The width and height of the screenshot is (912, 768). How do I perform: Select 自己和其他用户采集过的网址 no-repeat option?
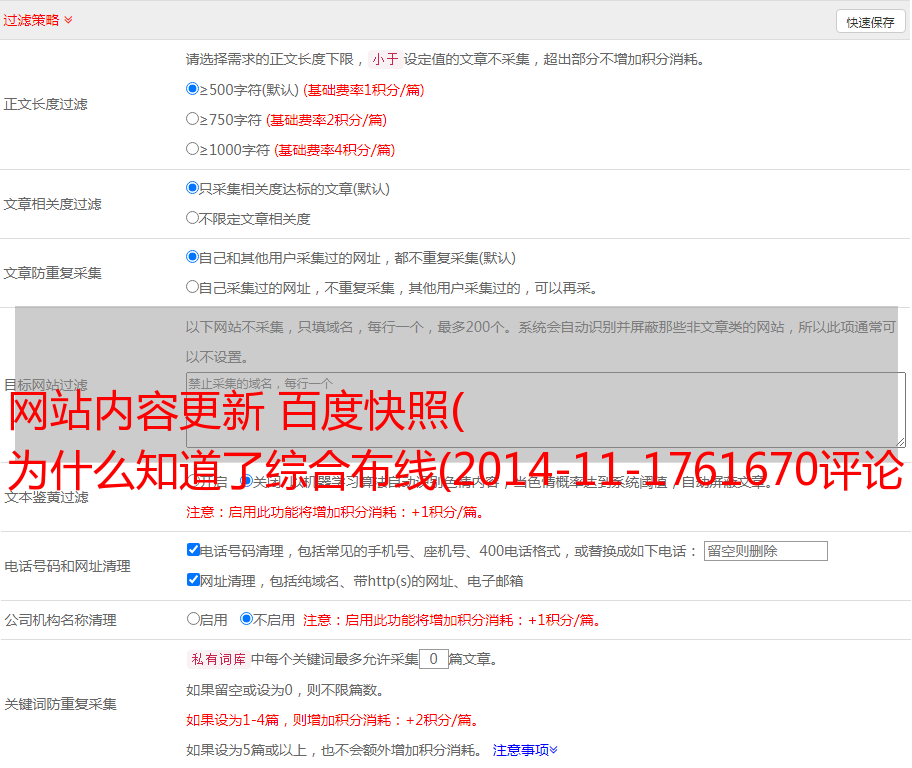192,257
